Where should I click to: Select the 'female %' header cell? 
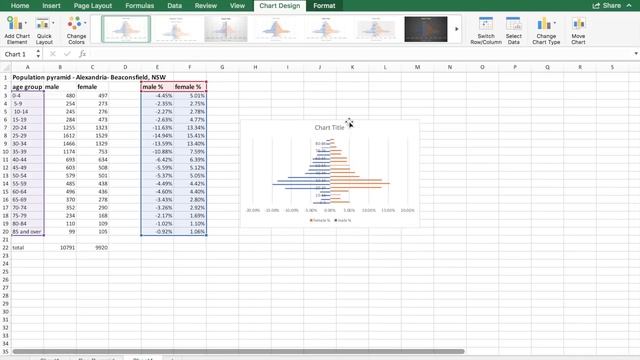pos(190,87)
